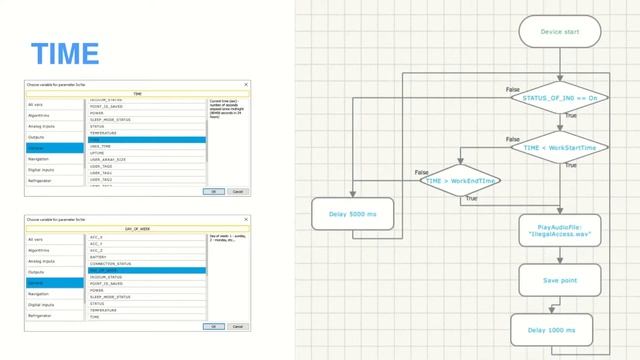This screenshot has height=360, width=640.
Task: Select Digital inputs category in TIME dialog
Action: point(55,170)
